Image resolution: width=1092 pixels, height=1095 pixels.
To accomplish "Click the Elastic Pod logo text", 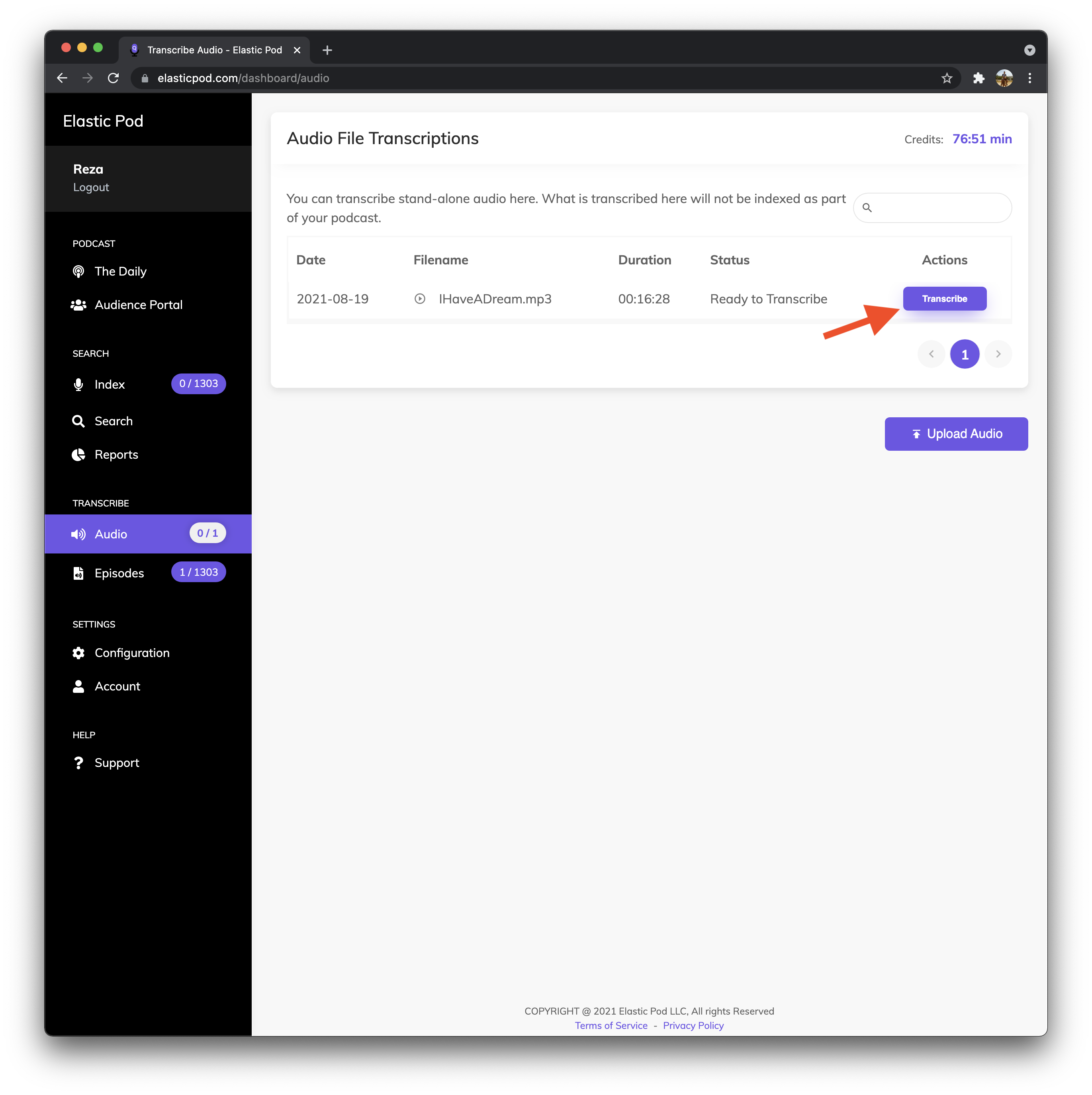I will 103,121.
